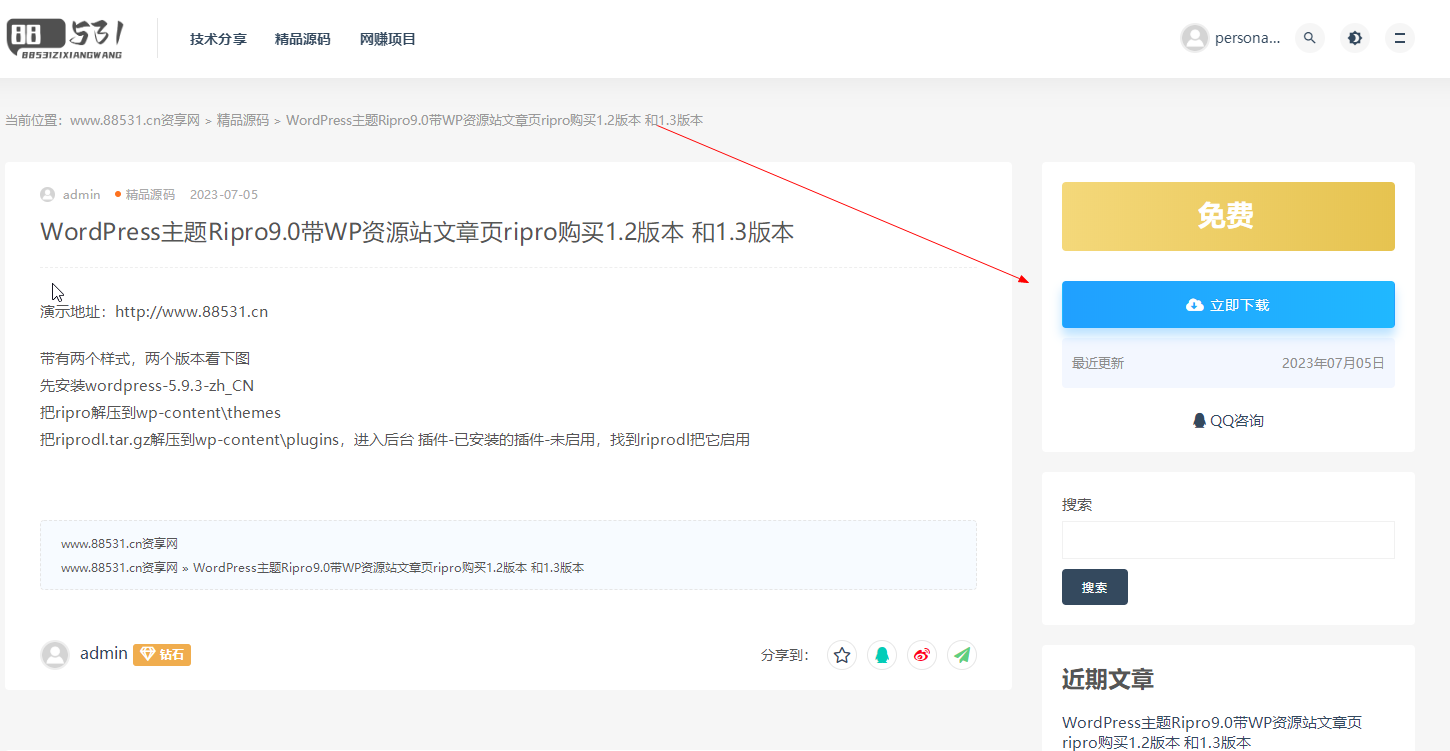Go to www.88531.cn资享网 in the breadcrumb

tap(135, 120)
